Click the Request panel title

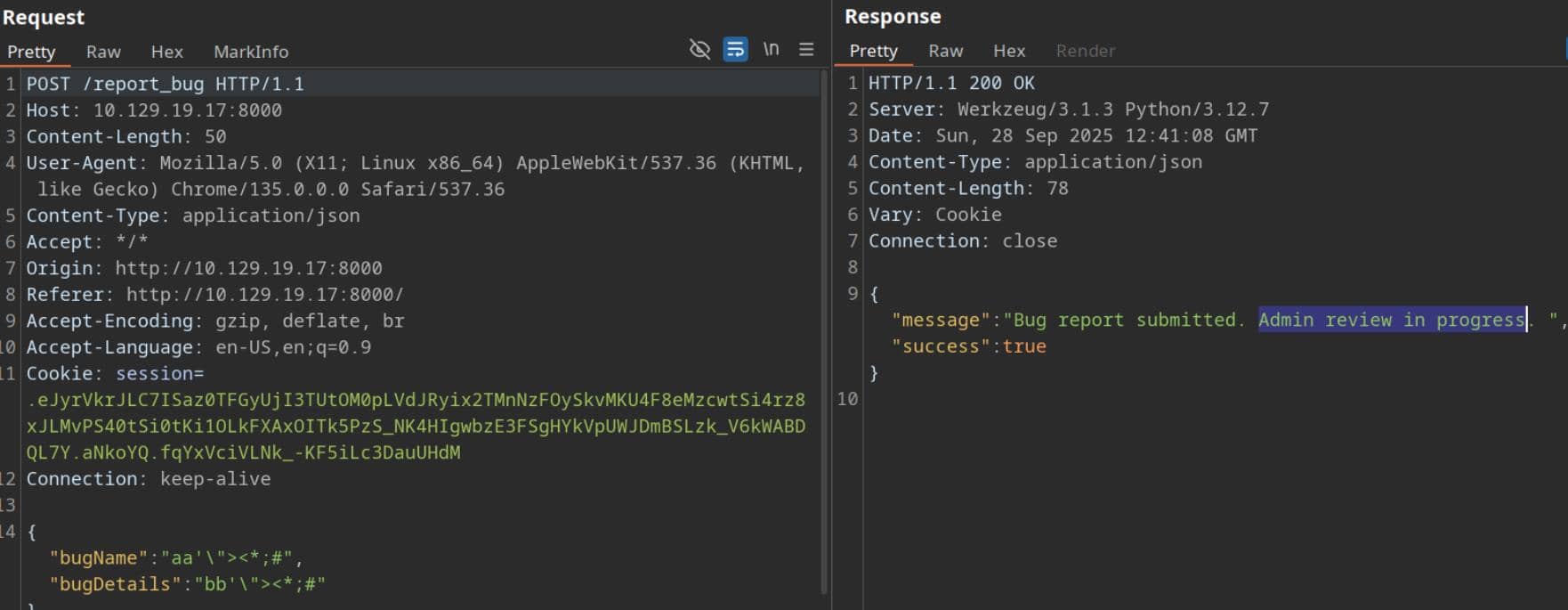tap(44, 17)
